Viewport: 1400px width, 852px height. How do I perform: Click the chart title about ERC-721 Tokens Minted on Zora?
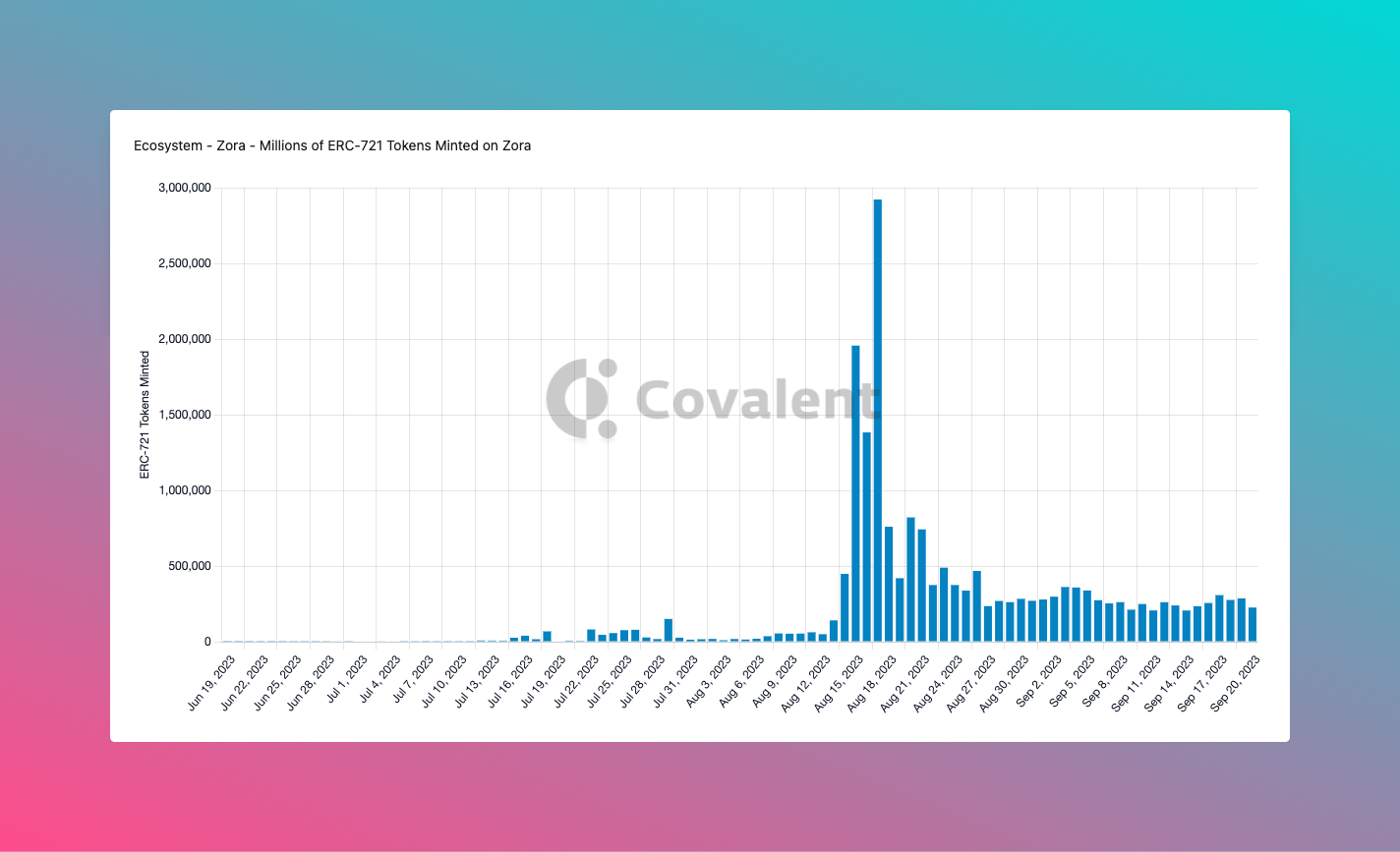(x=332, y=145)
